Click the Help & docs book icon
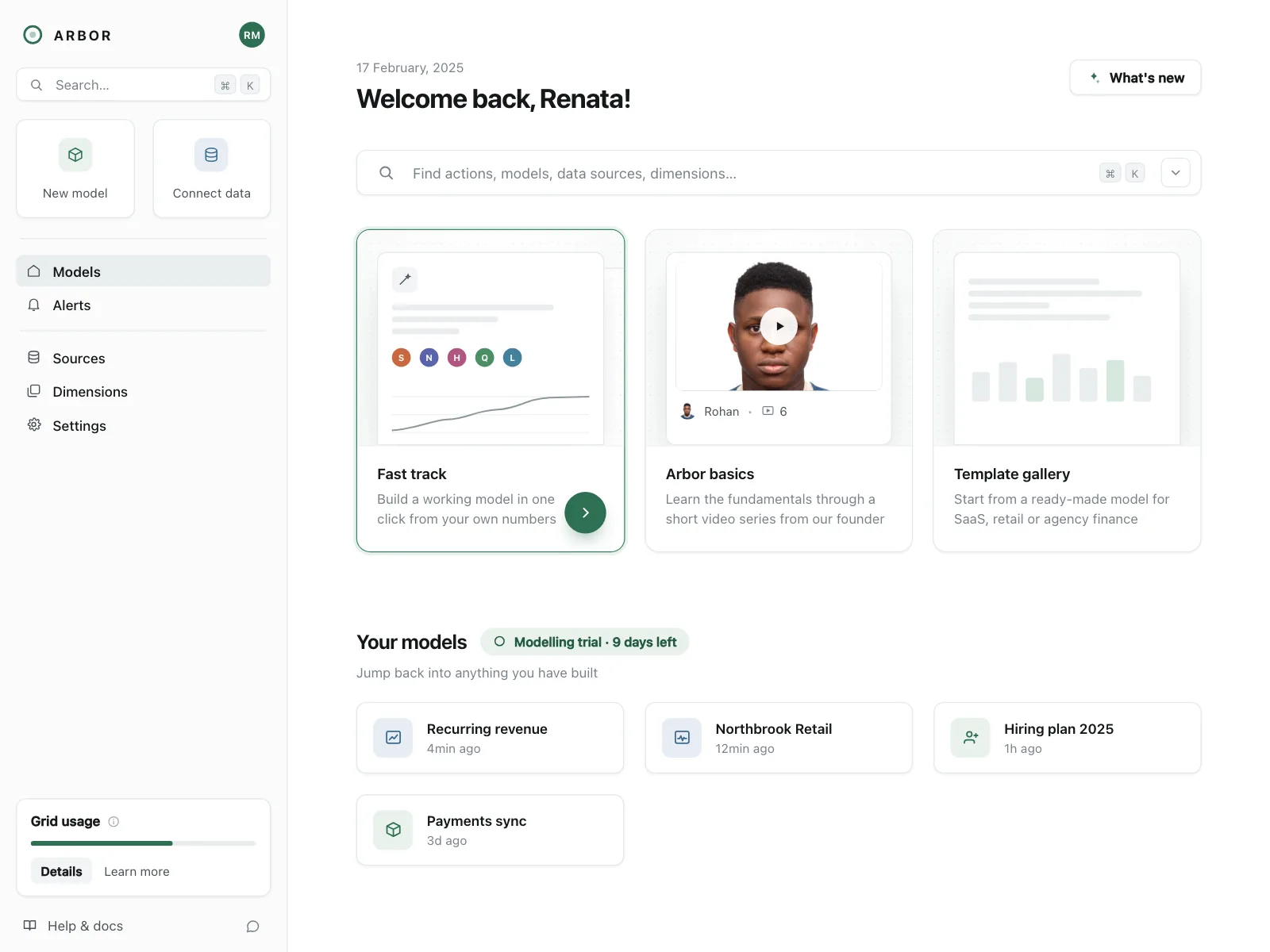 point(30,926)
